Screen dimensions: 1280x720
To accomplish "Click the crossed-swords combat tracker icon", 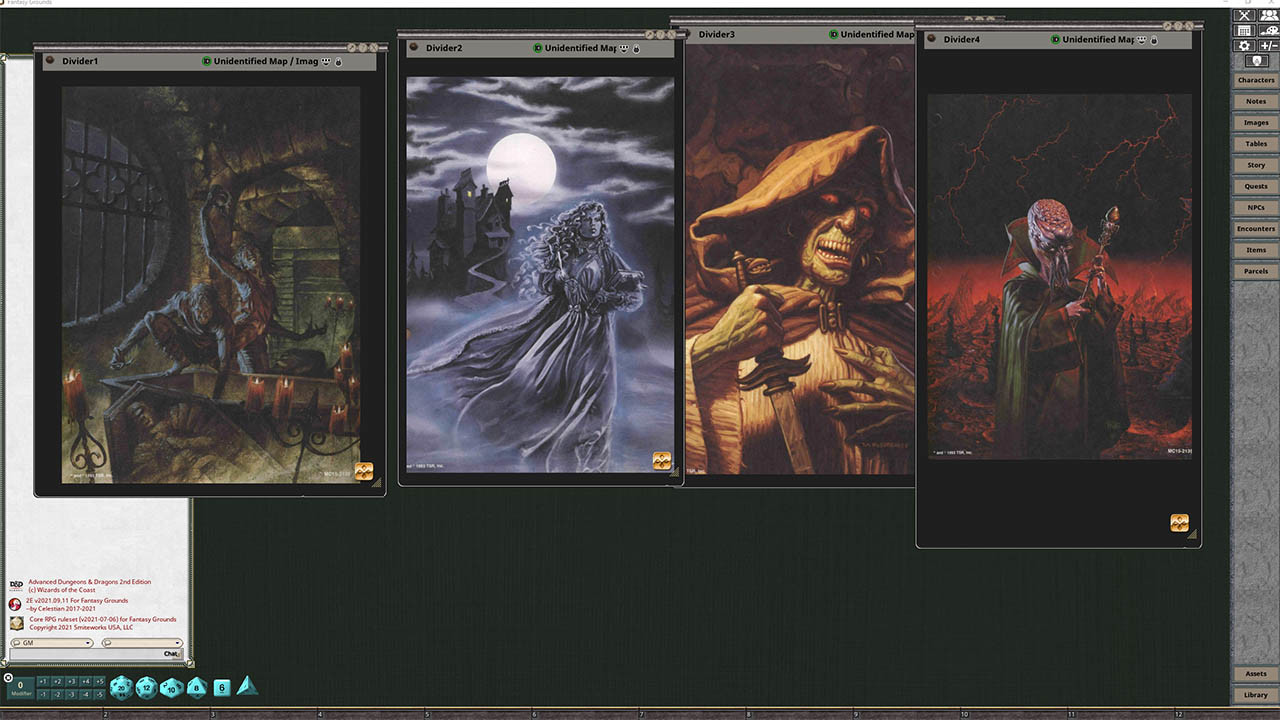I will [x=1243, y=14].
